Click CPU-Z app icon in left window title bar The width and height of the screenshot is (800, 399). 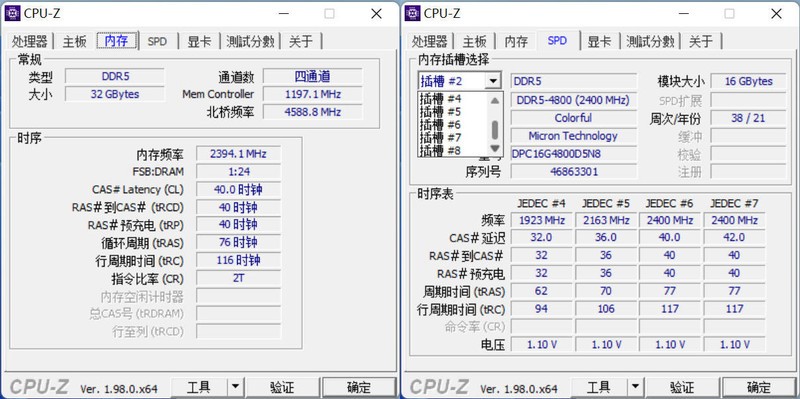point(12,13)
